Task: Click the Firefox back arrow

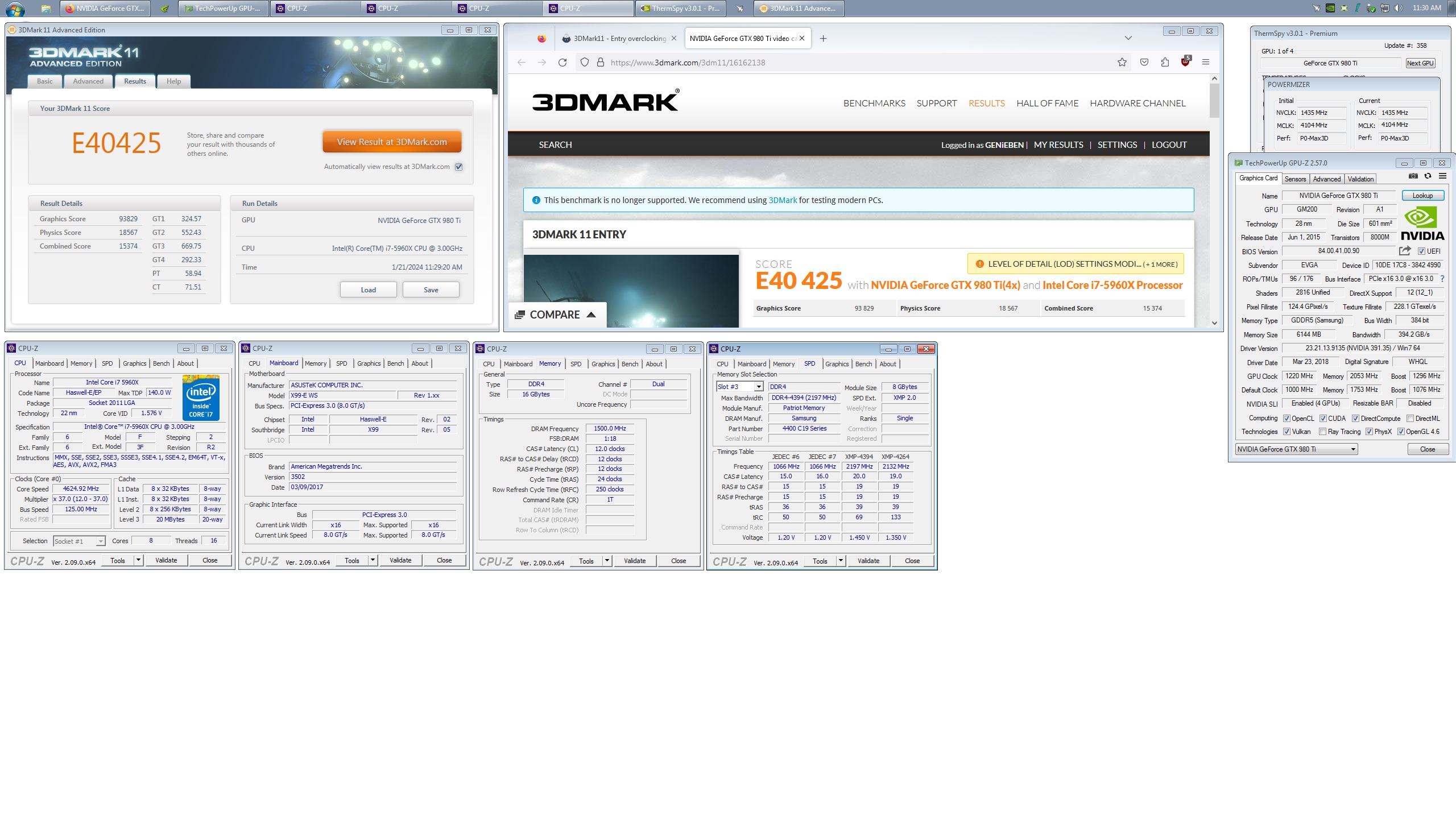Action: [x=522, y=63]
